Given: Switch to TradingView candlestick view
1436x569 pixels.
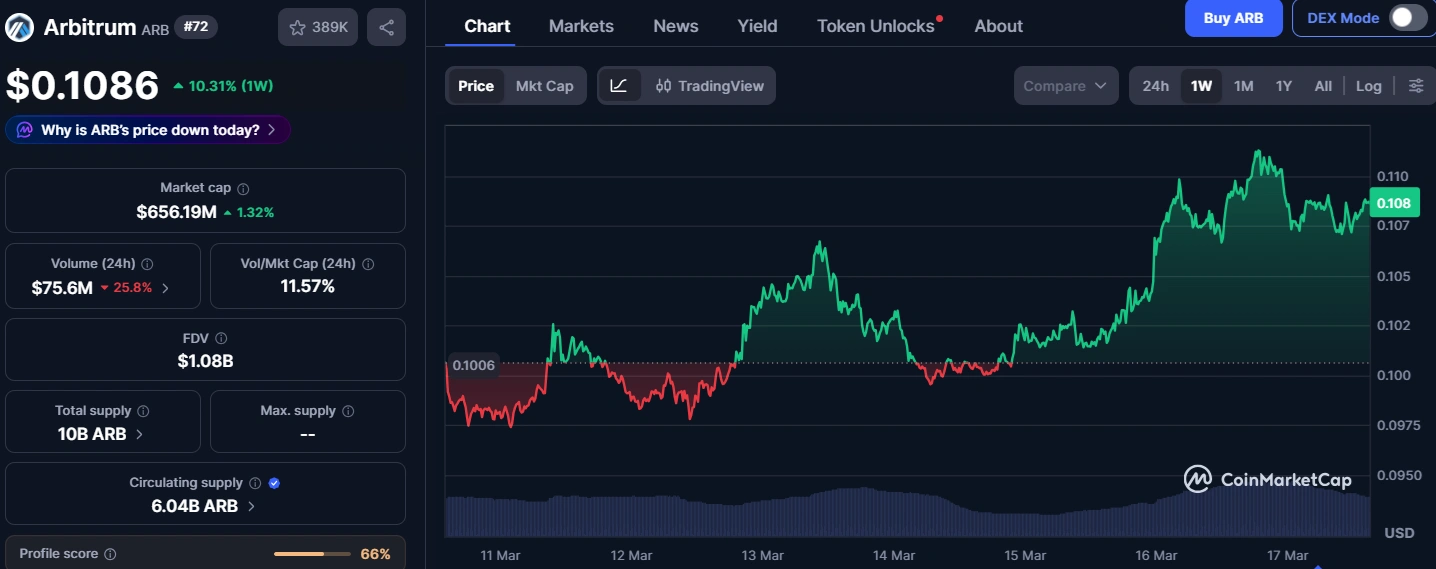Looking at the screenshot, I should (710, 86).
